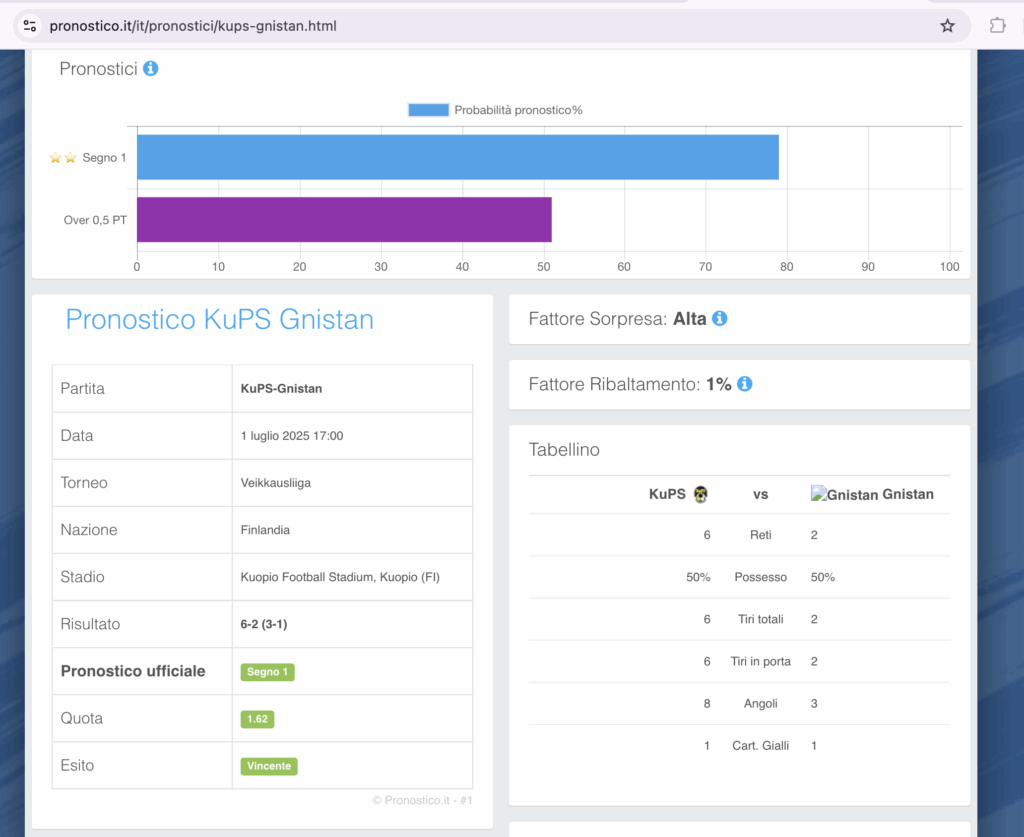Click the KuPS team name in Tabellino
The height and width of the screenshot is (837, 1024).
667,494
